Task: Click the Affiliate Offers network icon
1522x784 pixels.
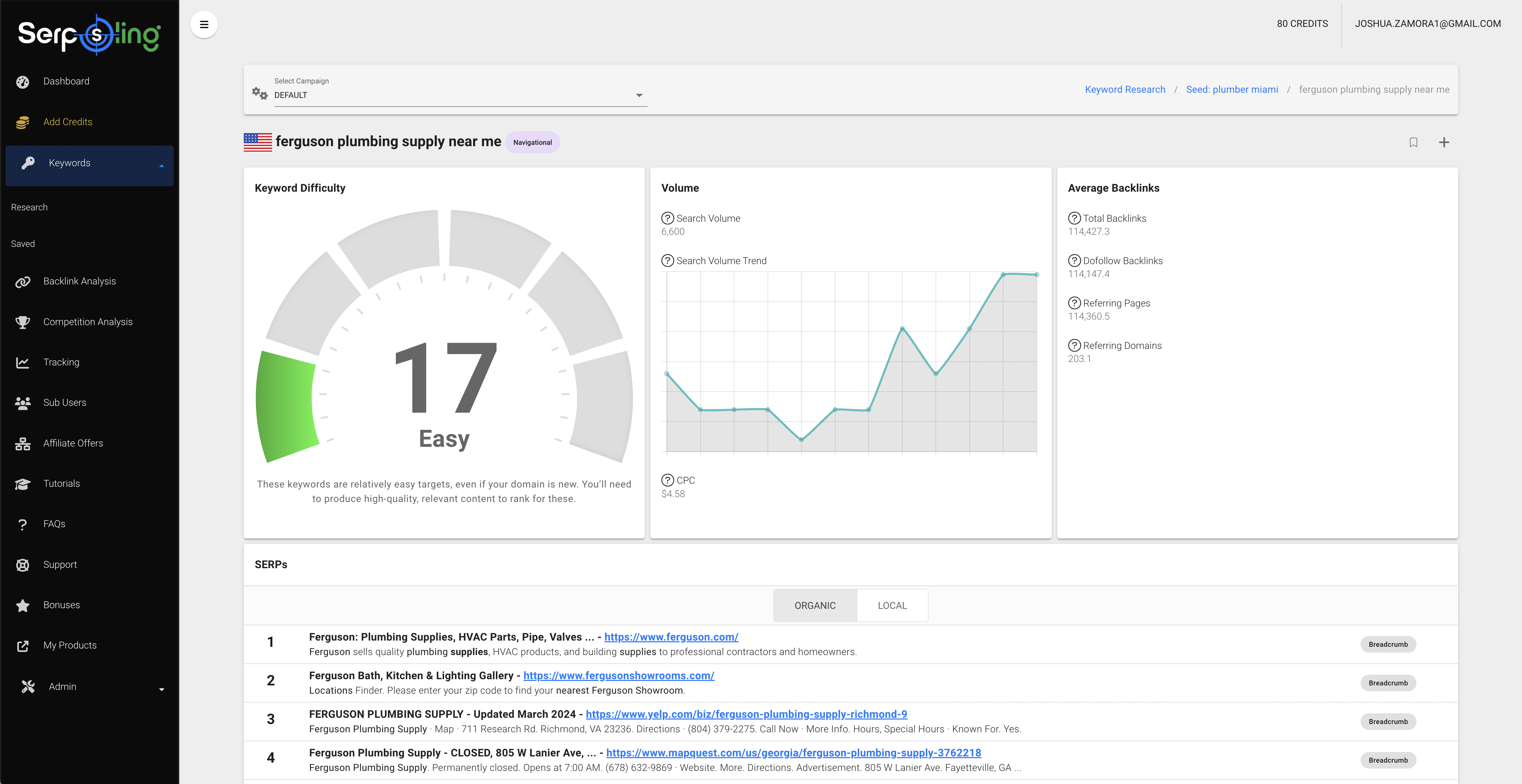Action: (22, 444)
